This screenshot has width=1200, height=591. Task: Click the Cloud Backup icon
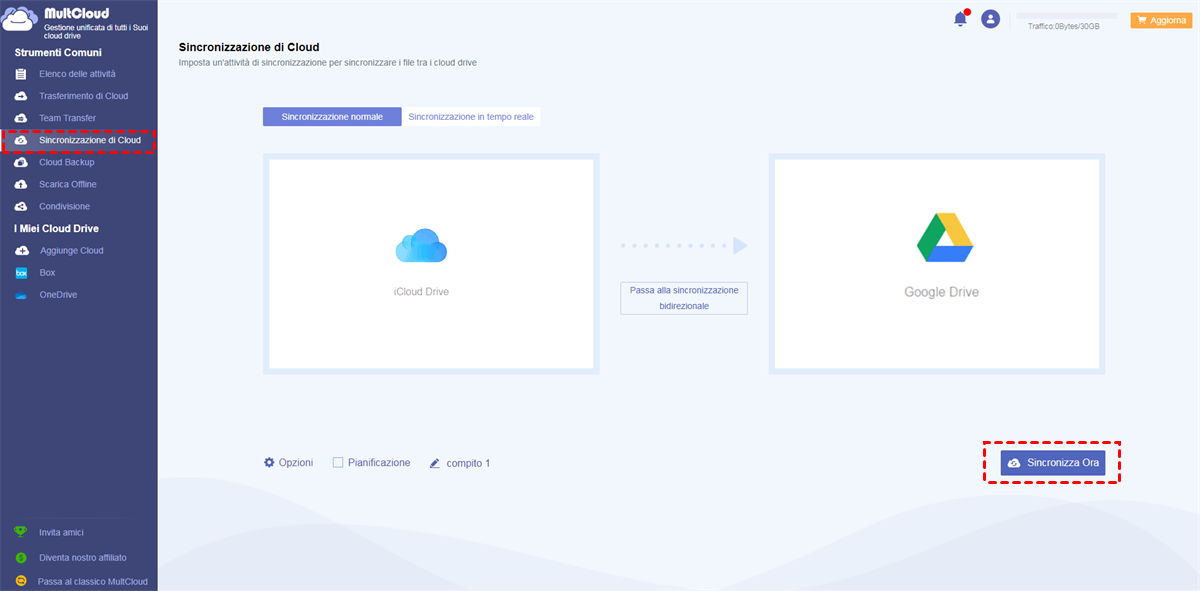[x=21, y=162]
